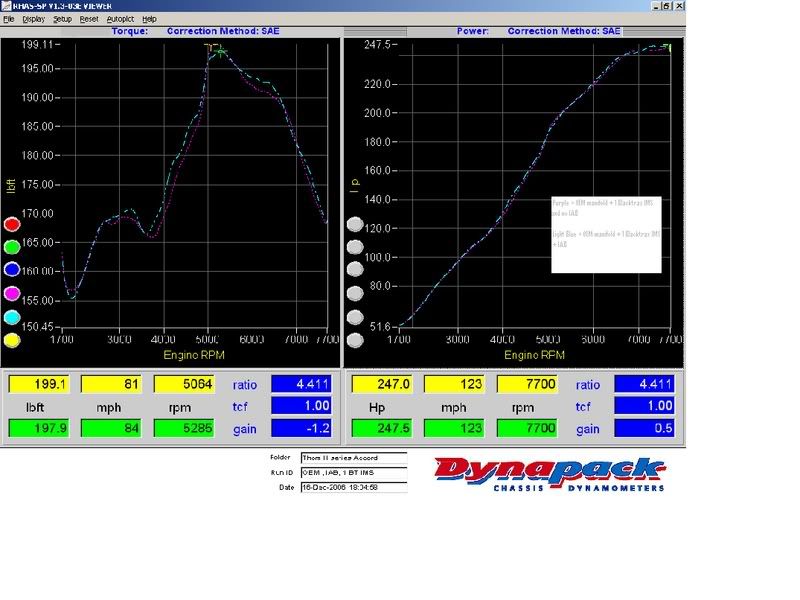Click the 'lbft' unit label under torque values
Screen dimensions: 800x600
click(x=35, y=408)
